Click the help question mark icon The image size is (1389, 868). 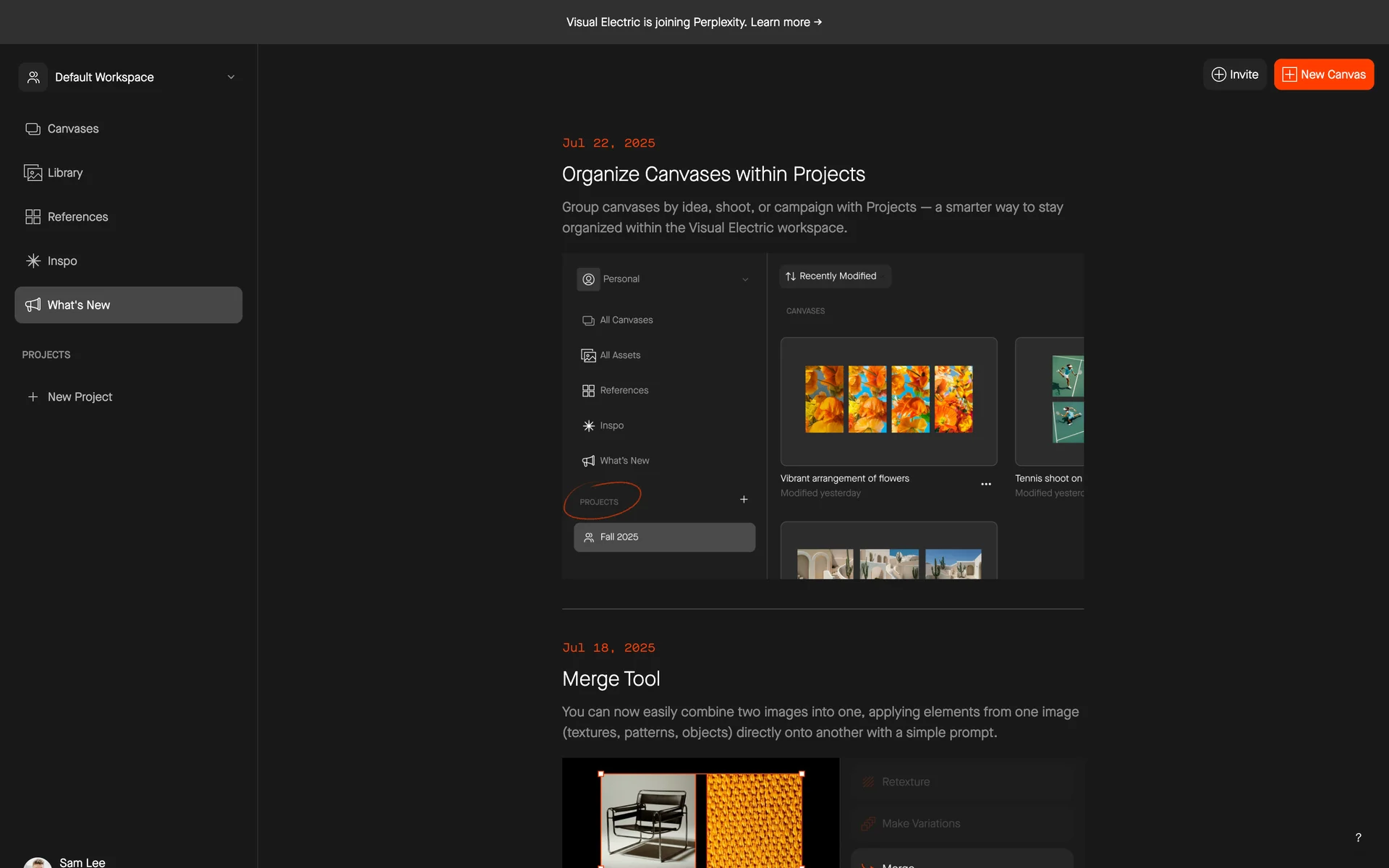click(x=1358, y=838)
